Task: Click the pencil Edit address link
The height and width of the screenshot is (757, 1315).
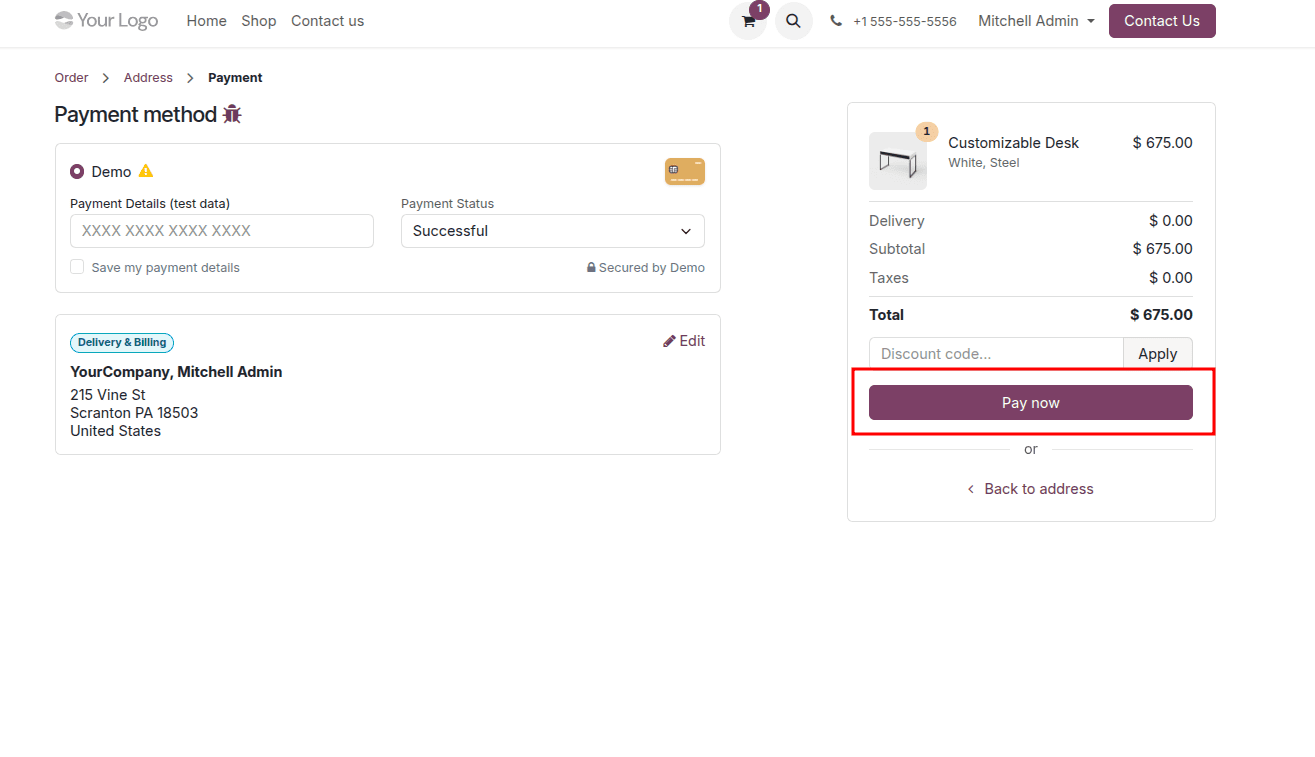Action: [x=684, y=341]
